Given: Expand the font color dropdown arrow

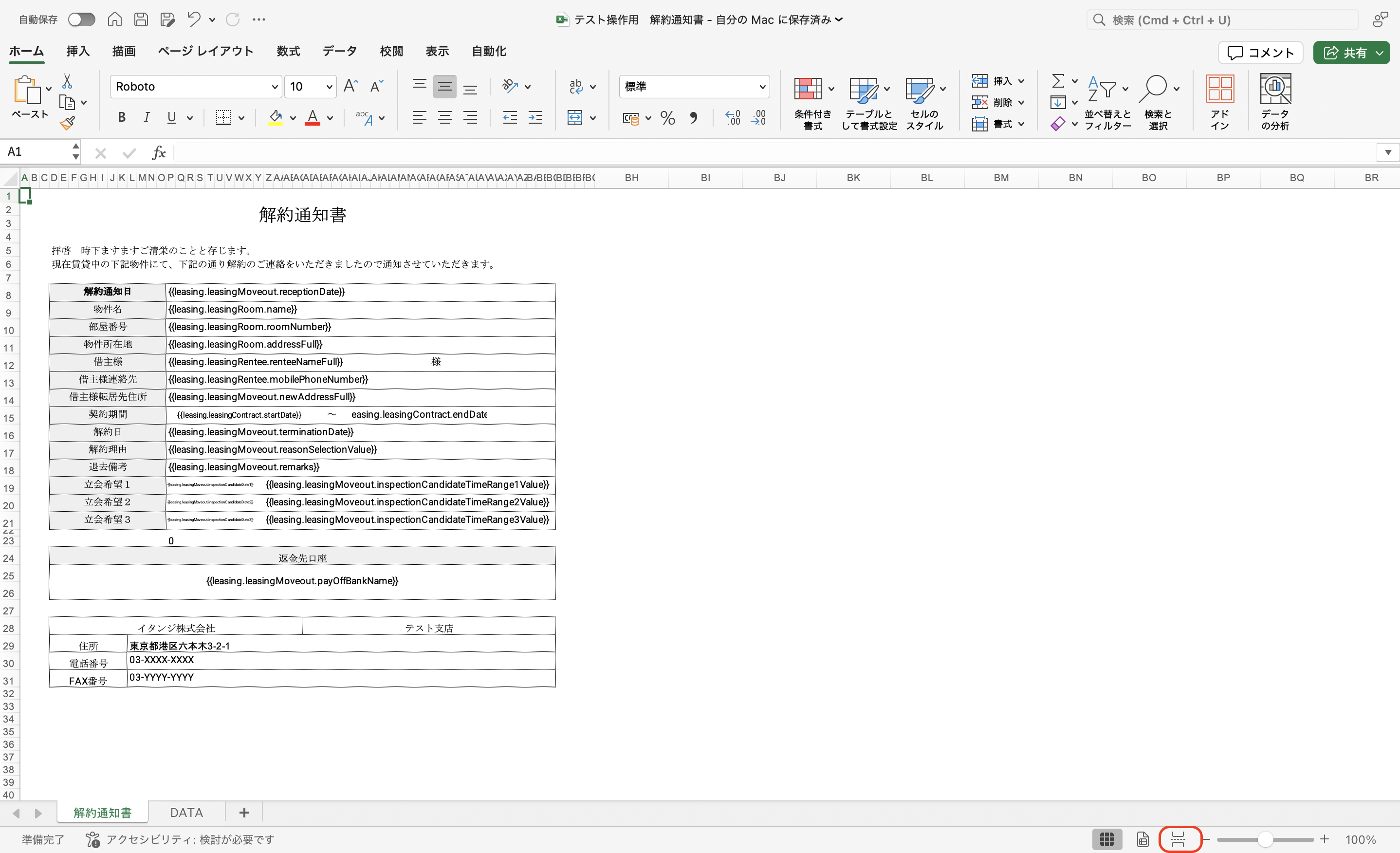Looking at the screenshot, I should (330, 118).
